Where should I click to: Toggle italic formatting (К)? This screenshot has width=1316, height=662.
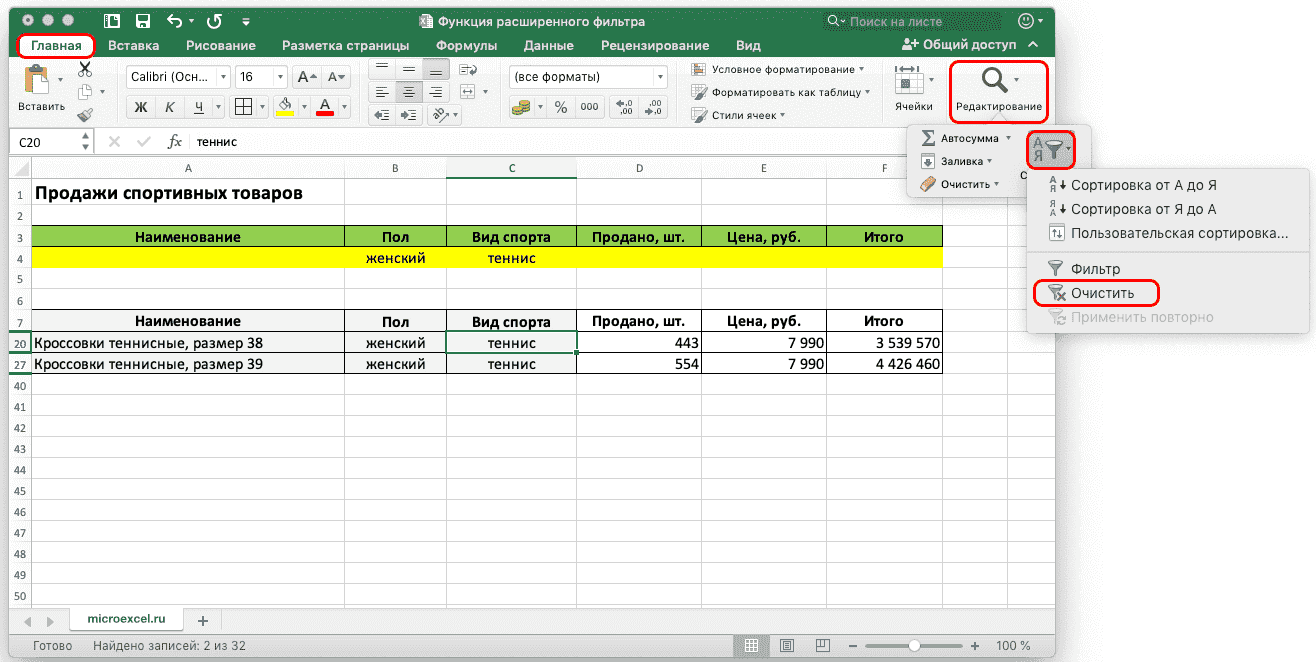point(170,108)
